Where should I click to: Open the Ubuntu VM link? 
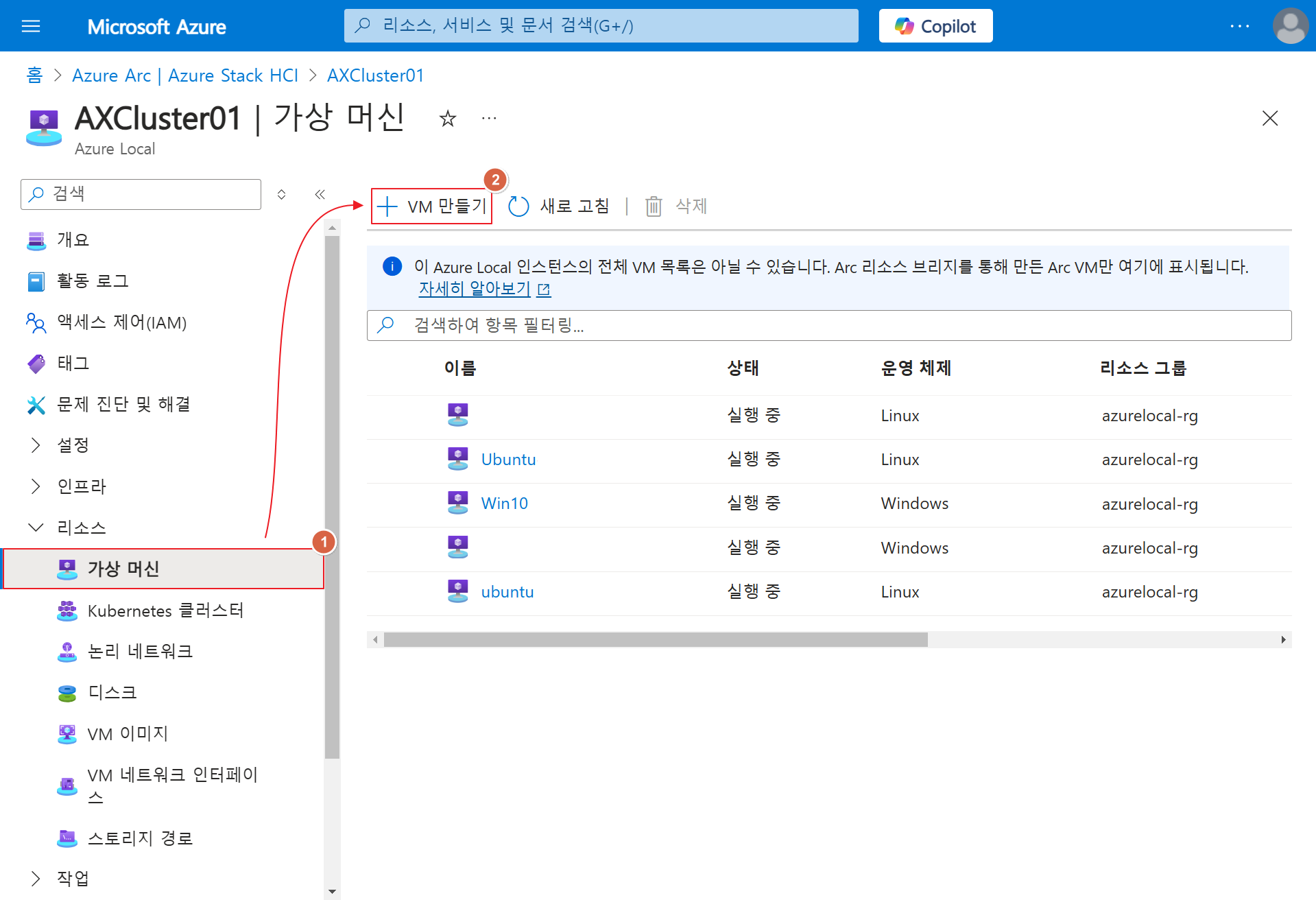tap(508, 460)
